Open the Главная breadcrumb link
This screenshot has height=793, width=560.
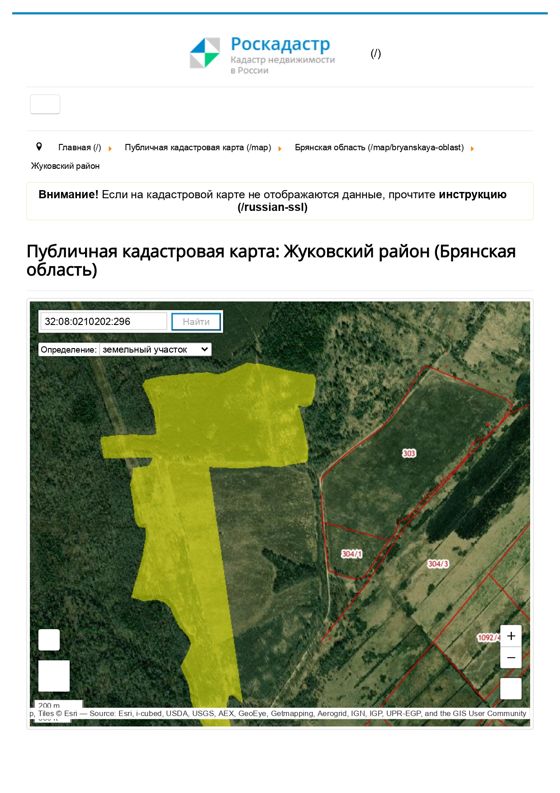[x=79, y=147]
